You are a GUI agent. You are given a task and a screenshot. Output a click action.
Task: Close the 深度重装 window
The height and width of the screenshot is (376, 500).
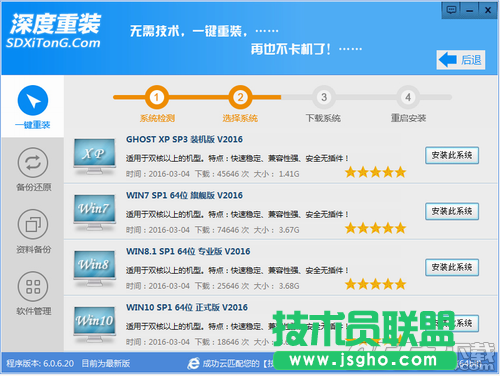click(488, 10)
